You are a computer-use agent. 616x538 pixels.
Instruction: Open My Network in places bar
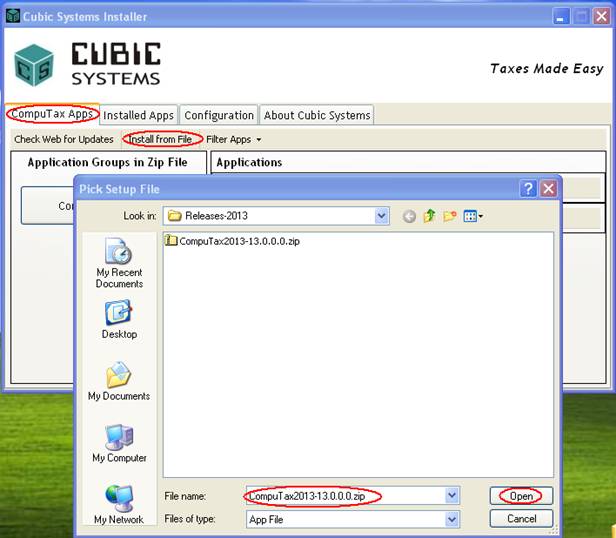119,505
